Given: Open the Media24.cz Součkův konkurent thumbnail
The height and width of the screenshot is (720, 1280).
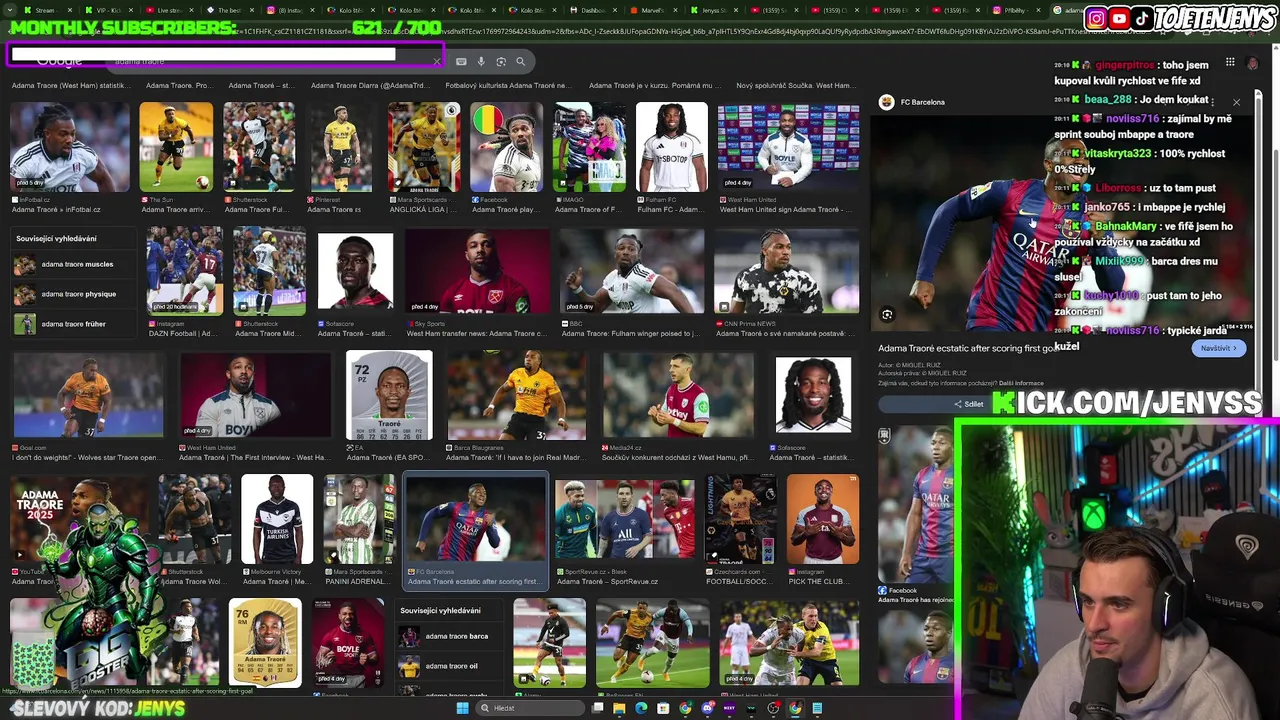Looking at the screenshot, I should pyautogui.click(x=679, y=395).
